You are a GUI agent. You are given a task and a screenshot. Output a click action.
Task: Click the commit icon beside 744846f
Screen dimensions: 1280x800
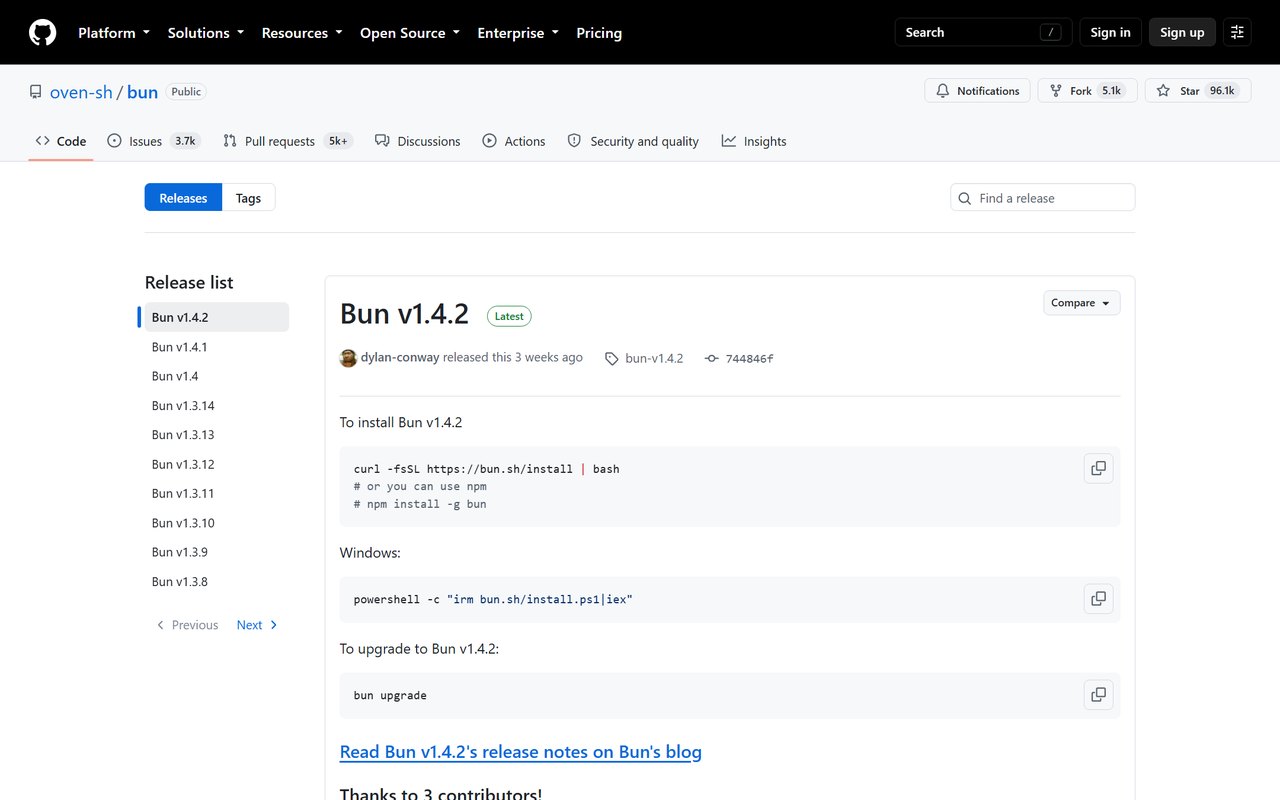712,358
